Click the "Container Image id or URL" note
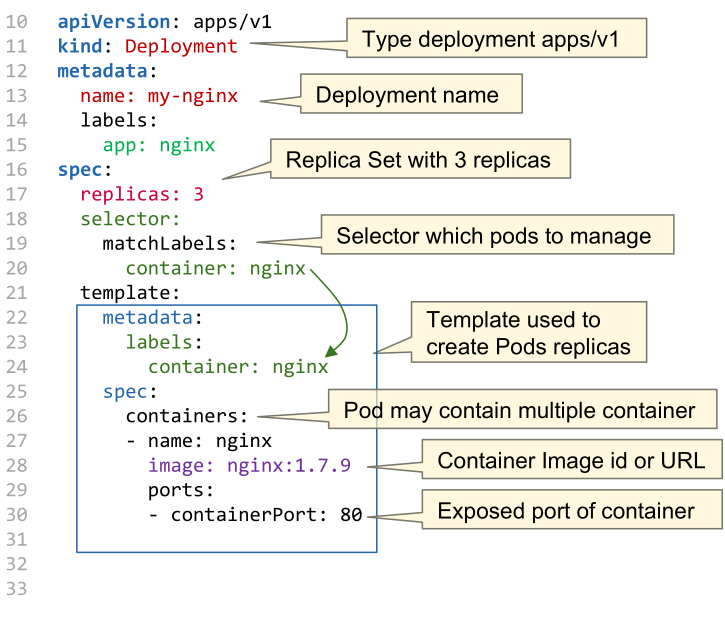725x625 pixels. point(571,460)
